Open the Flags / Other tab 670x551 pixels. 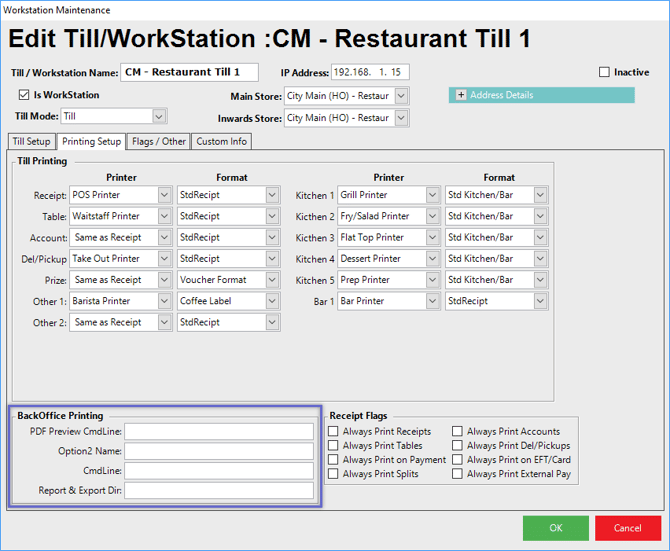click(159, 142)
